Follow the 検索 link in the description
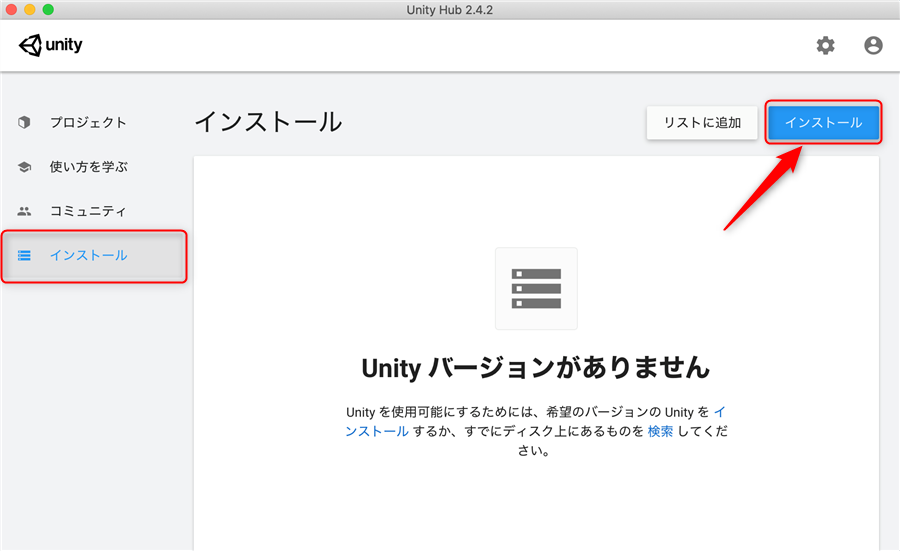Viewport: 900px width, 551px height. click(x=660, y=431)
